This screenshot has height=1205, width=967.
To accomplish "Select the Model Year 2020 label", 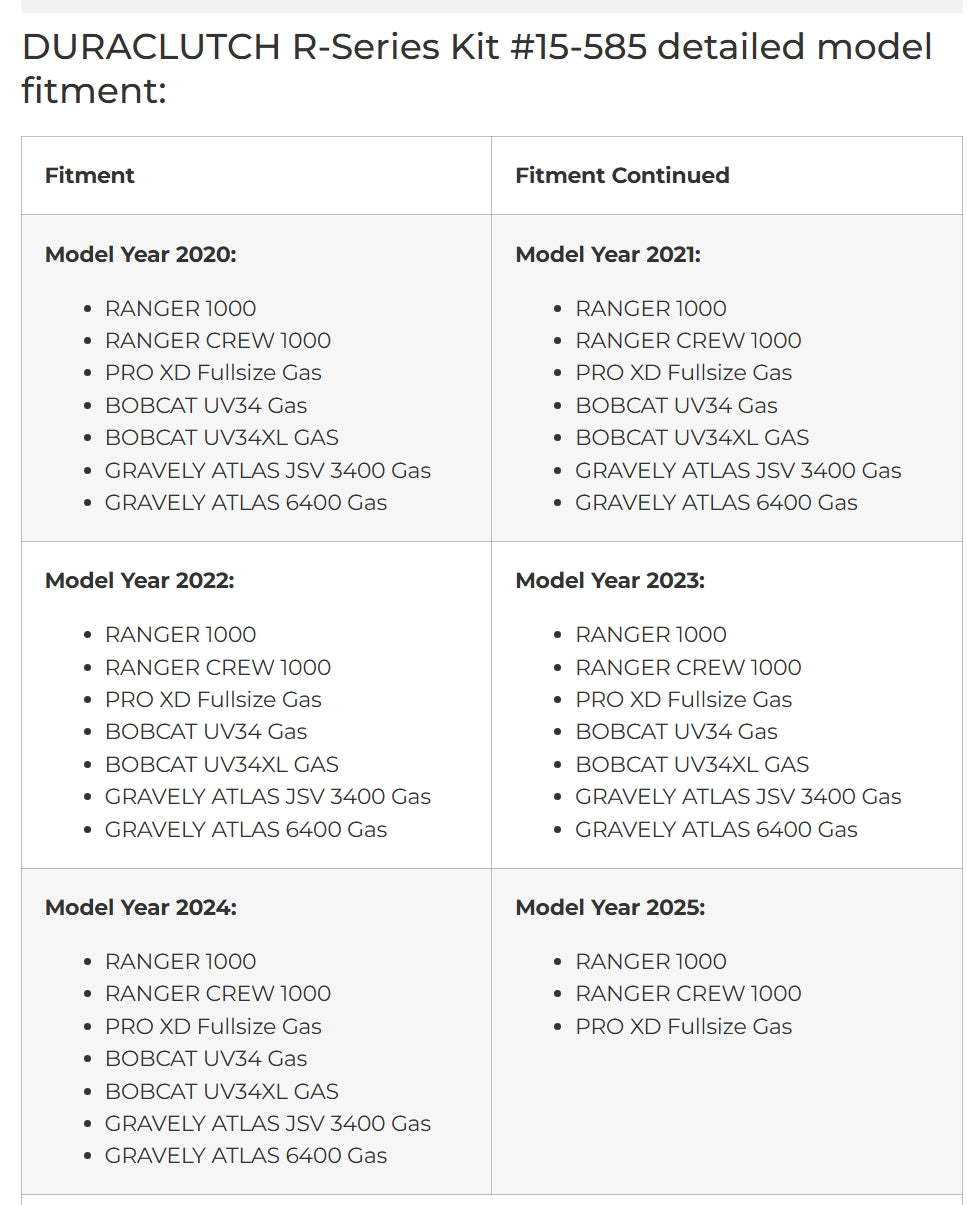I will point(141,254).
